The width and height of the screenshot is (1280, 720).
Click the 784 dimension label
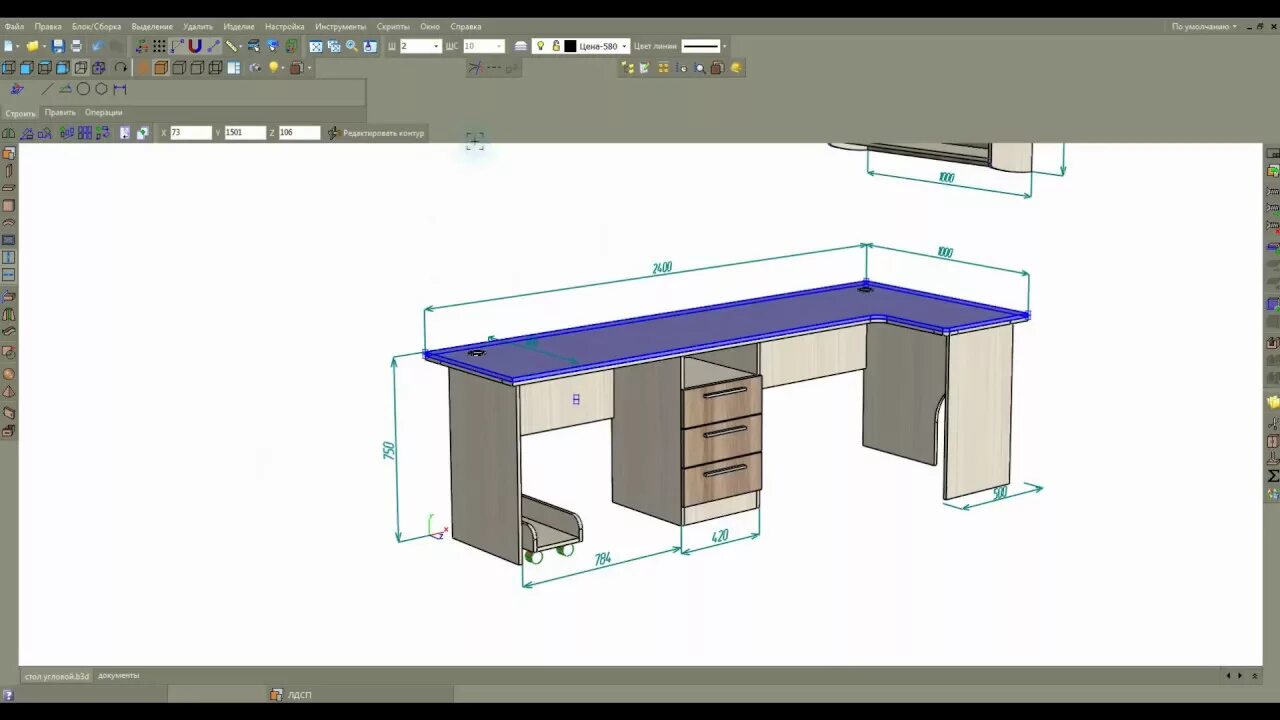tap(602, 560)
